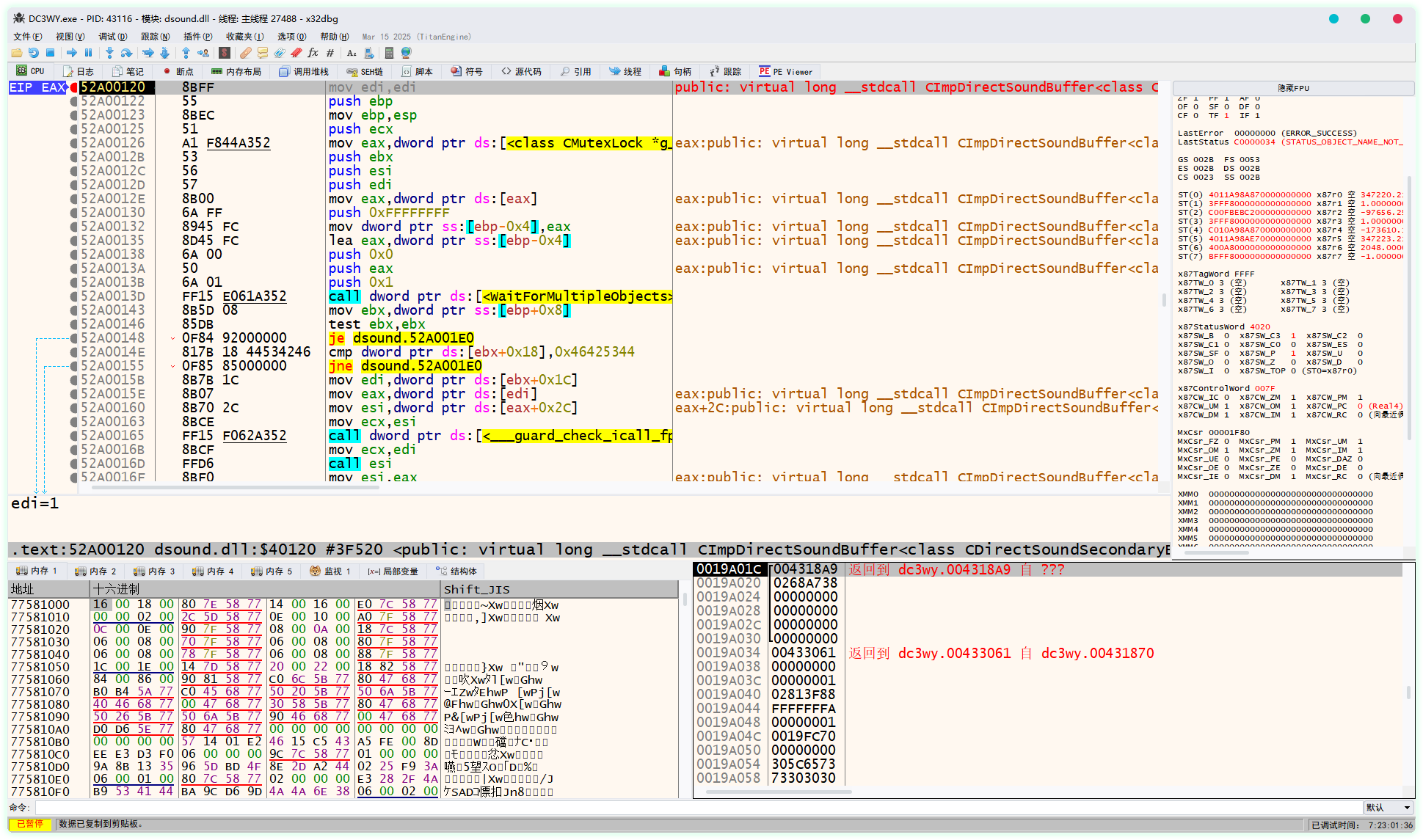Open the Scylla plugin icon
Viewport: 1423px width, 840px height.
click(225, 53)
